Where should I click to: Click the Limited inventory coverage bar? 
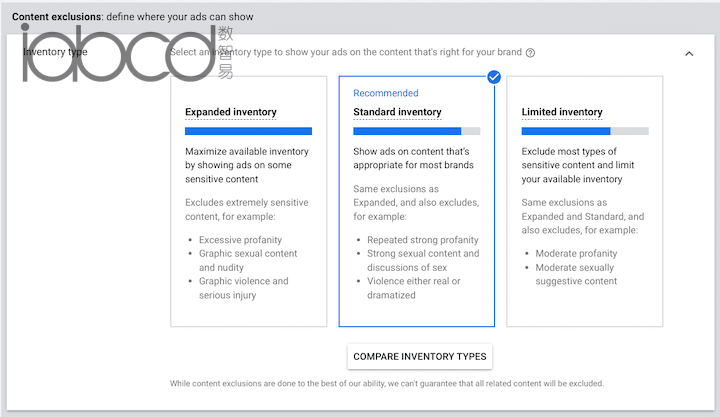(585, 131)
